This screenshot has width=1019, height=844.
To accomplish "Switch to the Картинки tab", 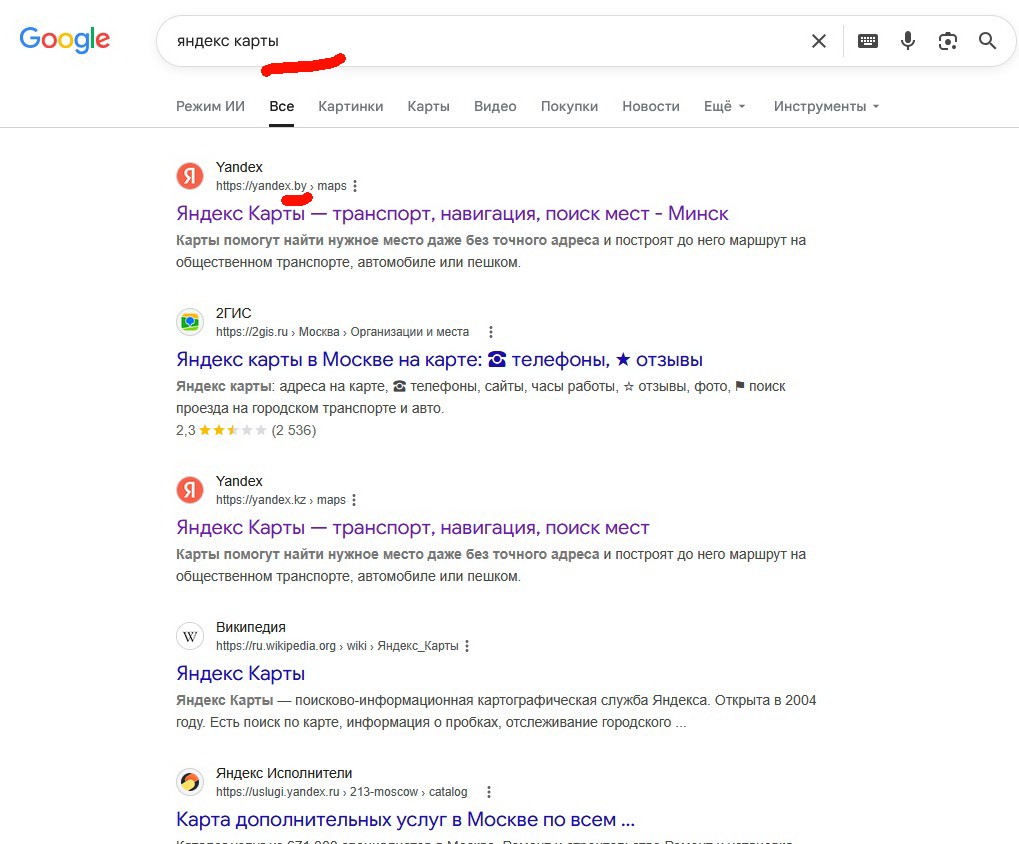I will click(350, 106).
